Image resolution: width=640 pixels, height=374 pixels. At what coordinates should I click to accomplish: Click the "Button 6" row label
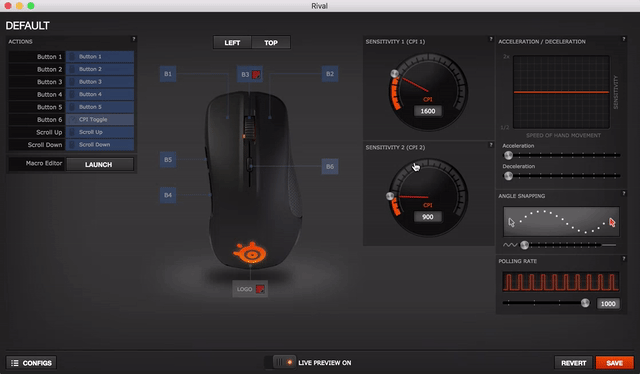[x=49, y=120]
